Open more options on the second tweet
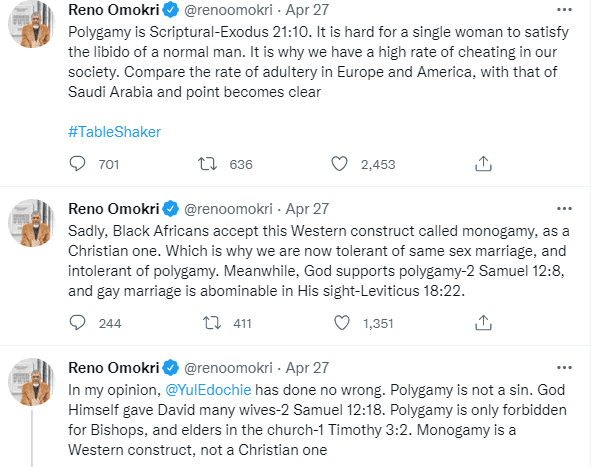The height and width of the screenshot is (467, 594). click(564, 209)
